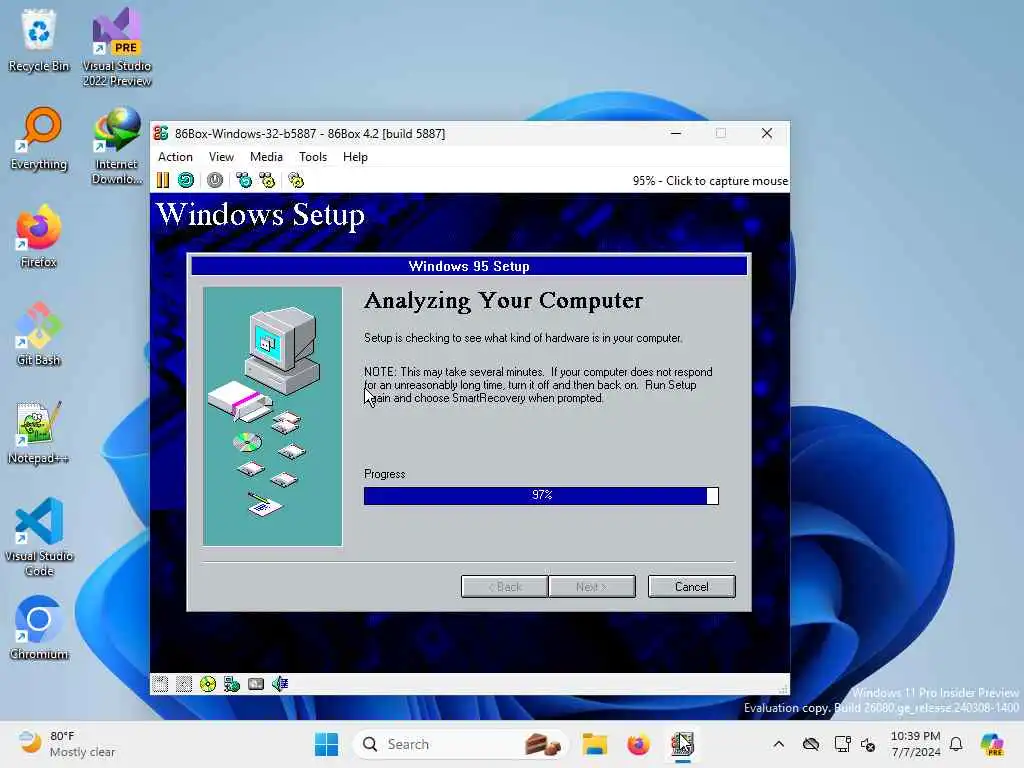Open 86Box settings gear icon

[296, 180]
